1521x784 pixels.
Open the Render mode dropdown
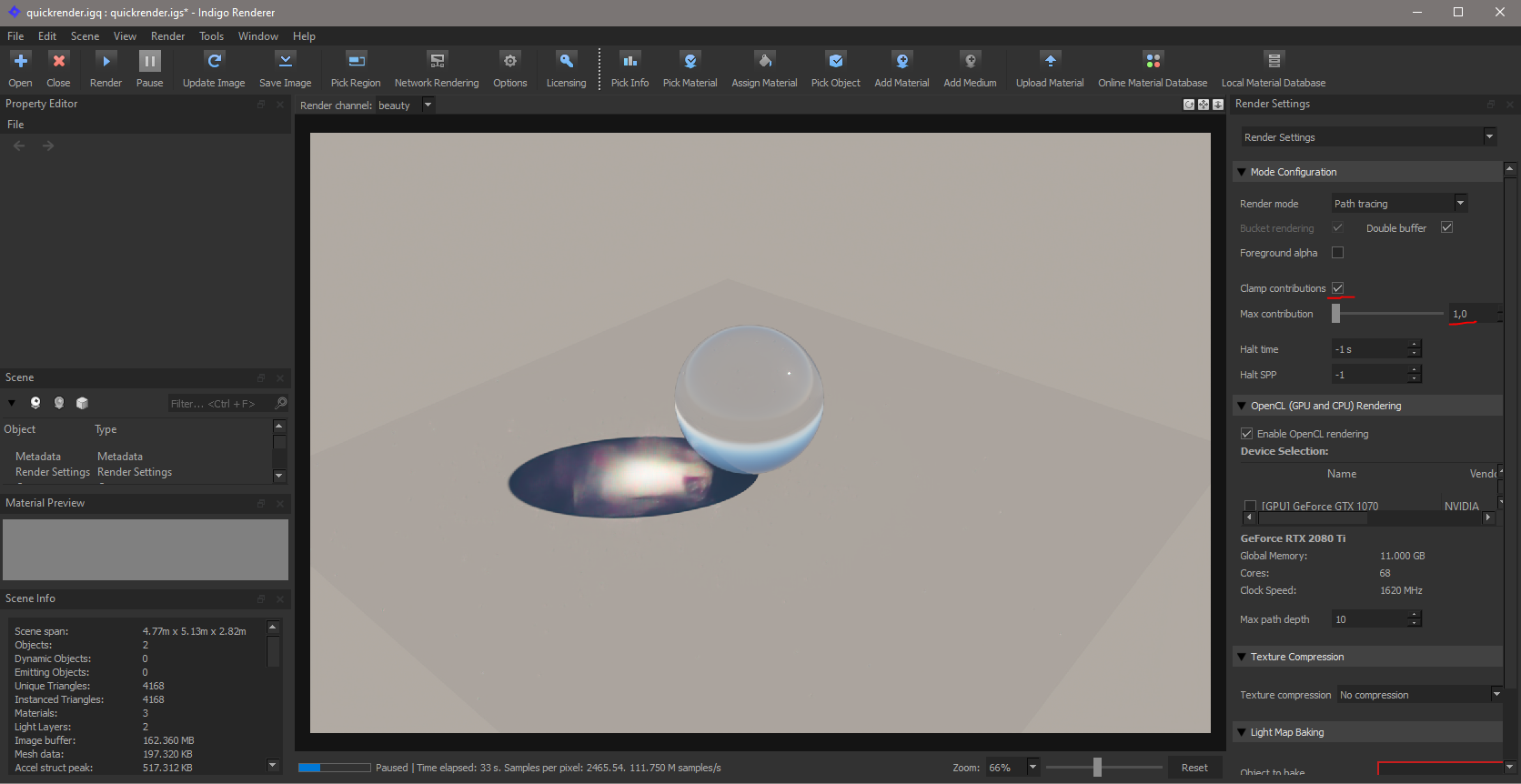click(1399, 204)
